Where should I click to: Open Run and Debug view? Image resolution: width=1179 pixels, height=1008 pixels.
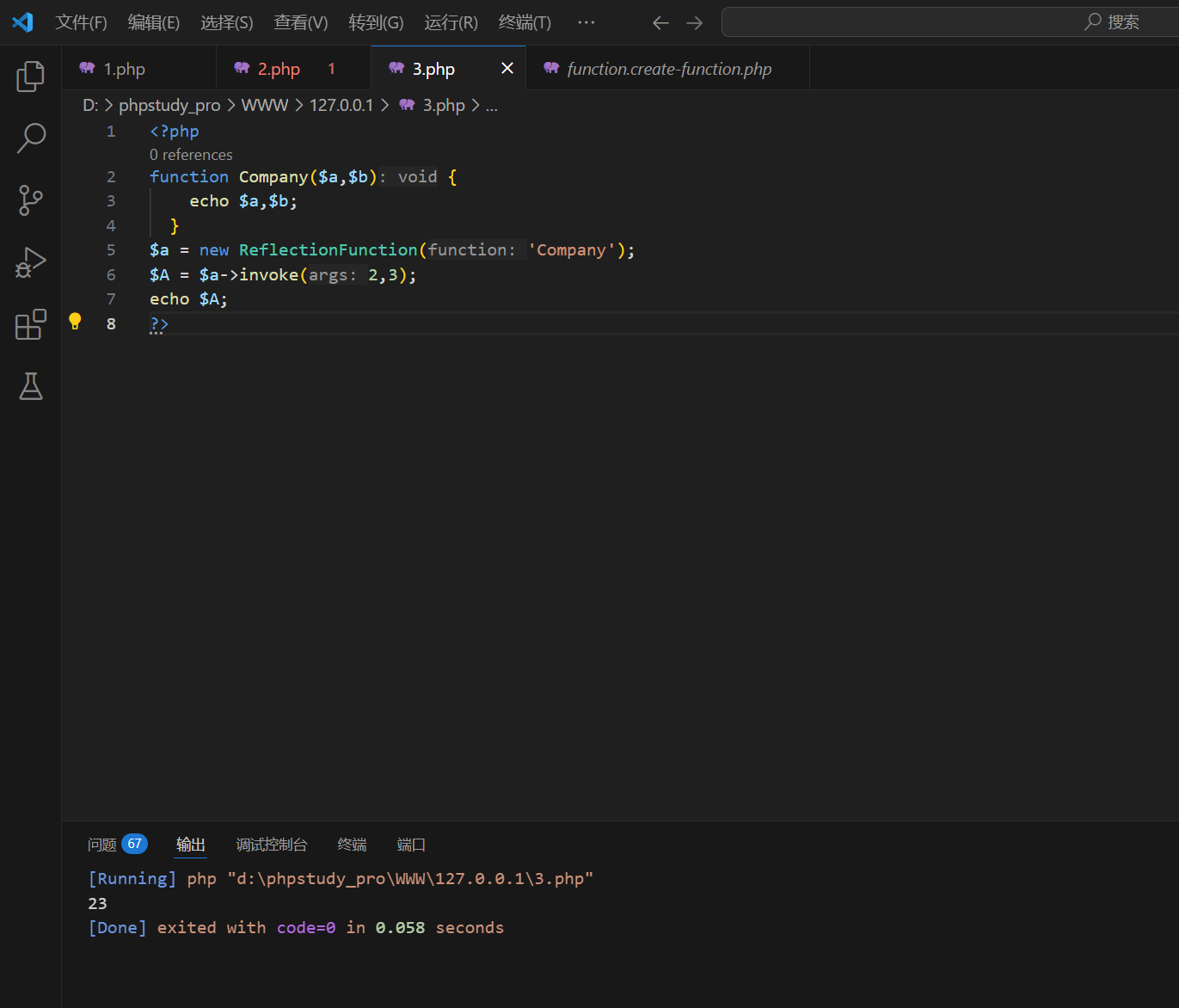(x=30, y=262)
